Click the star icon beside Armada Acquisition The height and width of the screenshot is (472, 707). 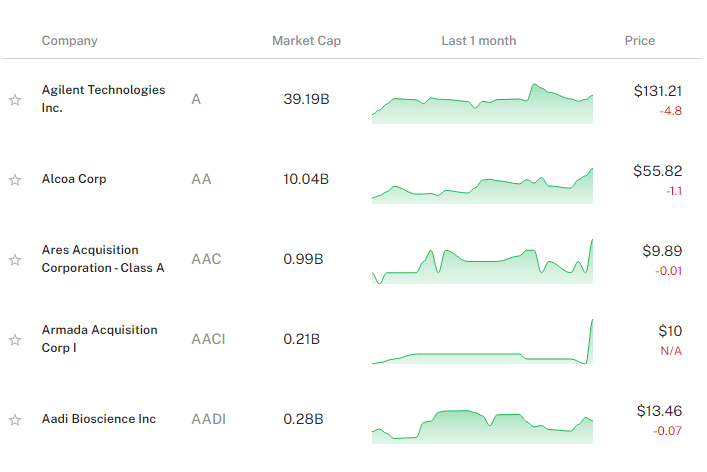[x=15, y=340]
